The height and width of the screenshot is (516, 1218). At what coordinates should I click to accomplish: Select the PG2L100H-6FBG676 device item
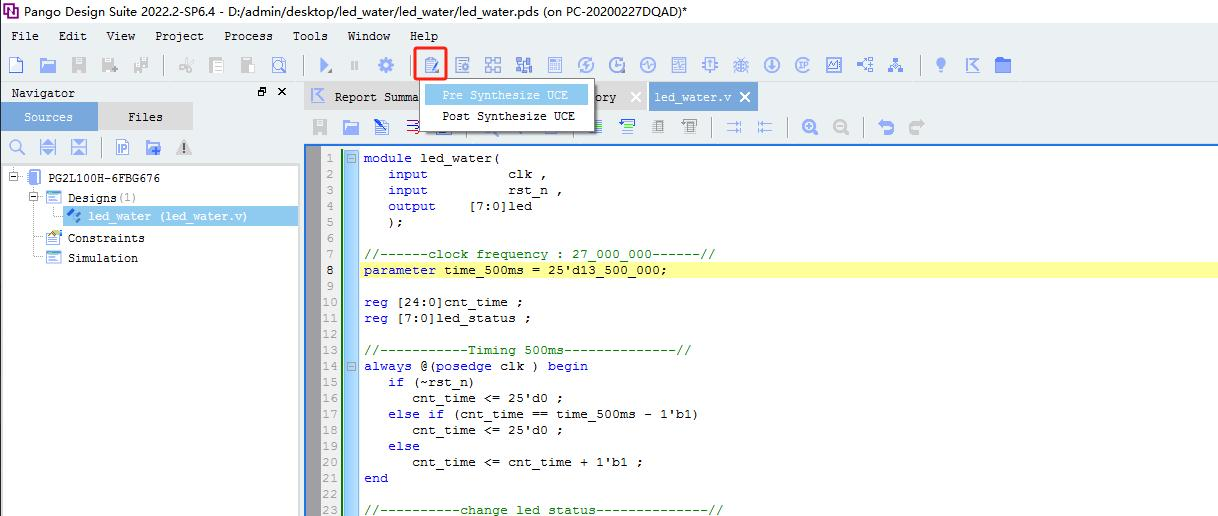[104, 178]
